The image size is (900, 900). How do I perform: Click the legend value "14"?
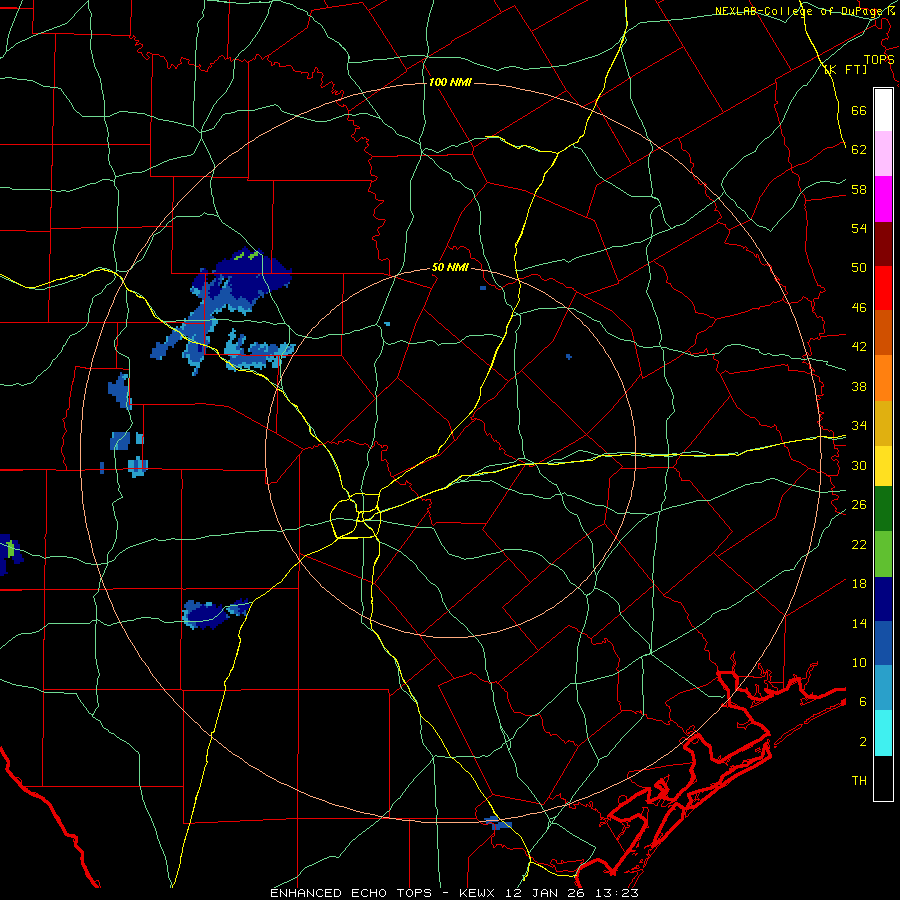click(x=859, y=623)
